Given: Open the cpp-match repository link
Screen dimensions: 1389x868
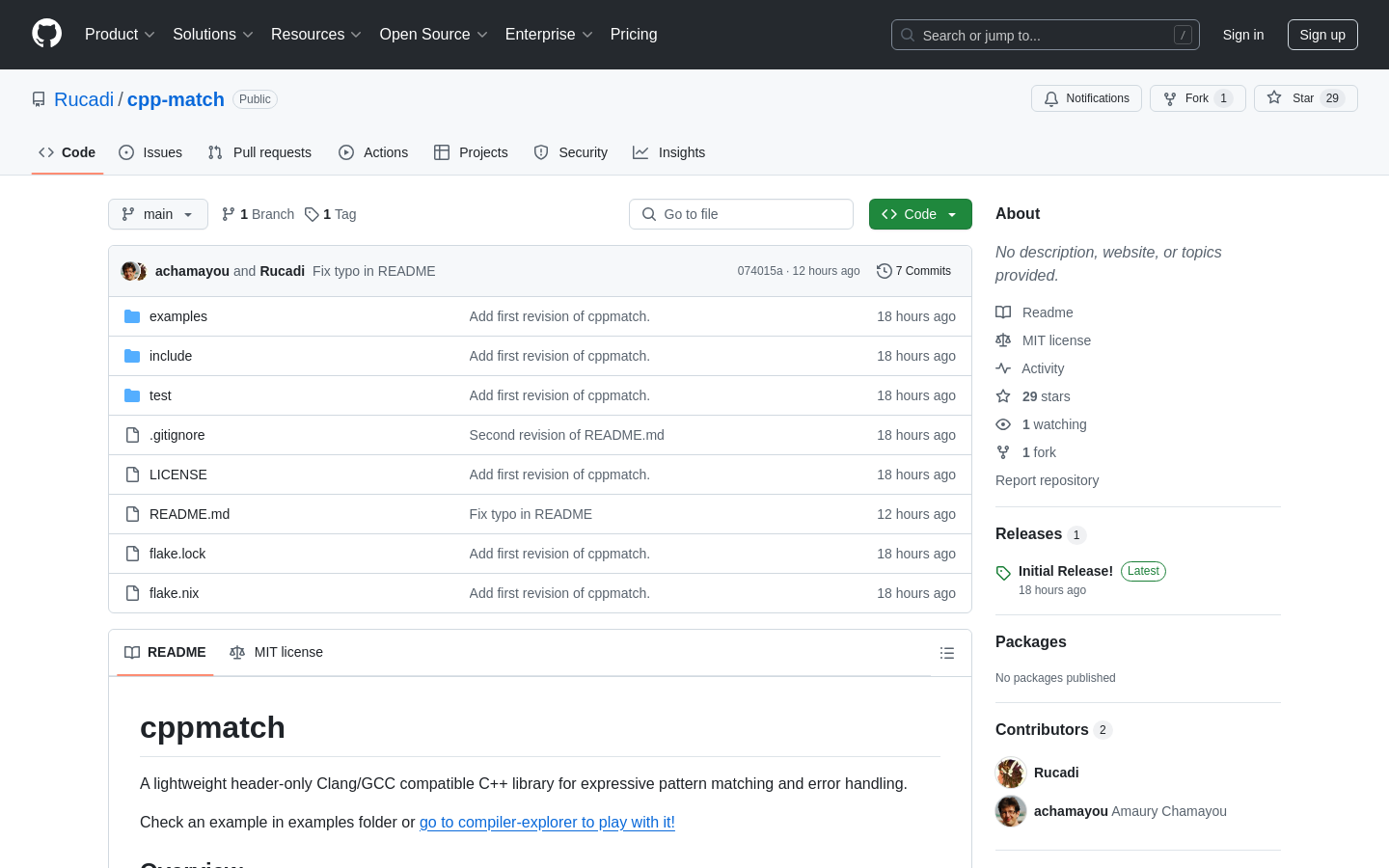Looking at the screenshot, I should [176, 99].
